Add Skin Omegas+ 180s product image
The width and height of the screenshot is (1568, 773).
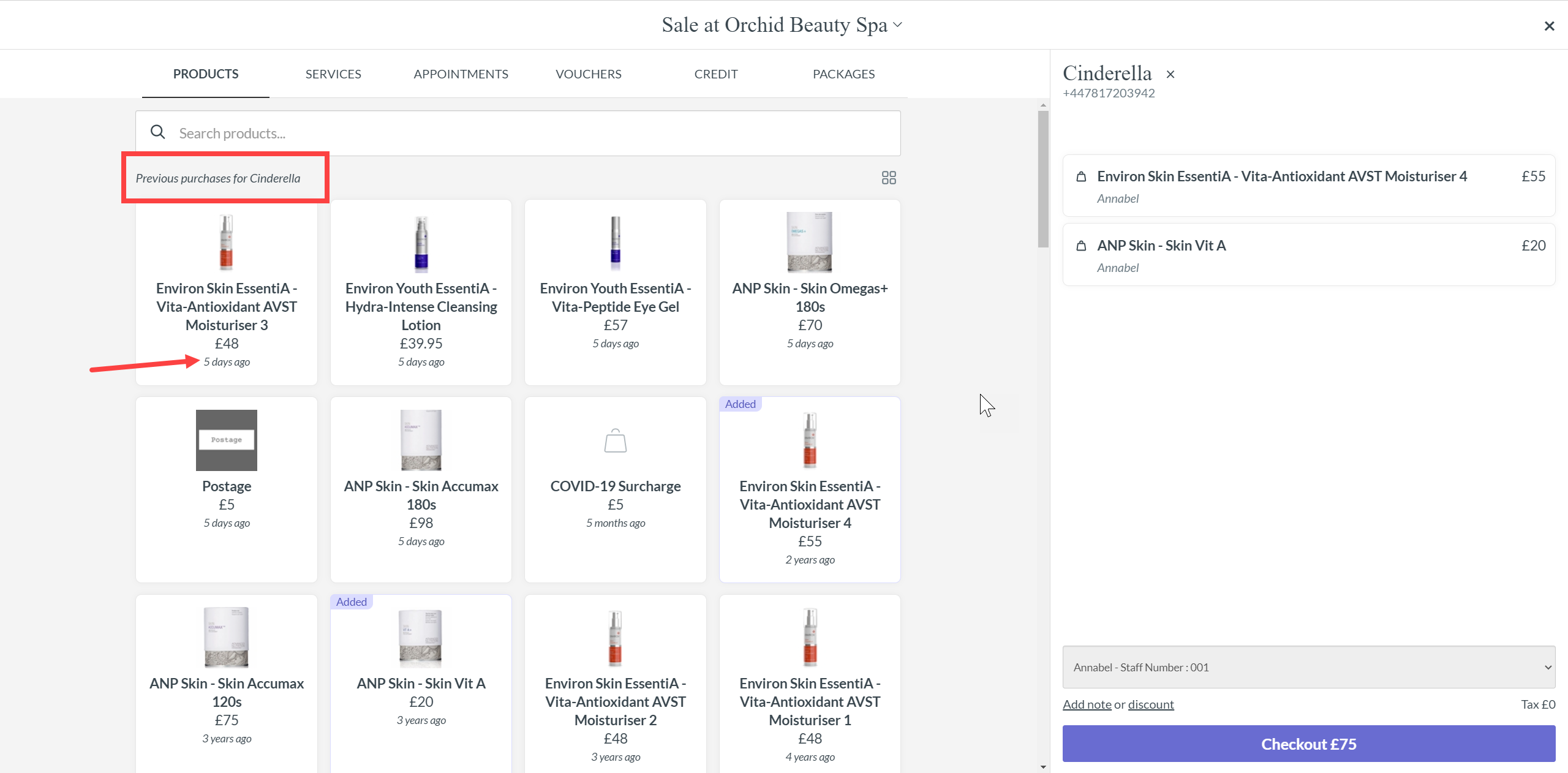(x=810, y=242)
